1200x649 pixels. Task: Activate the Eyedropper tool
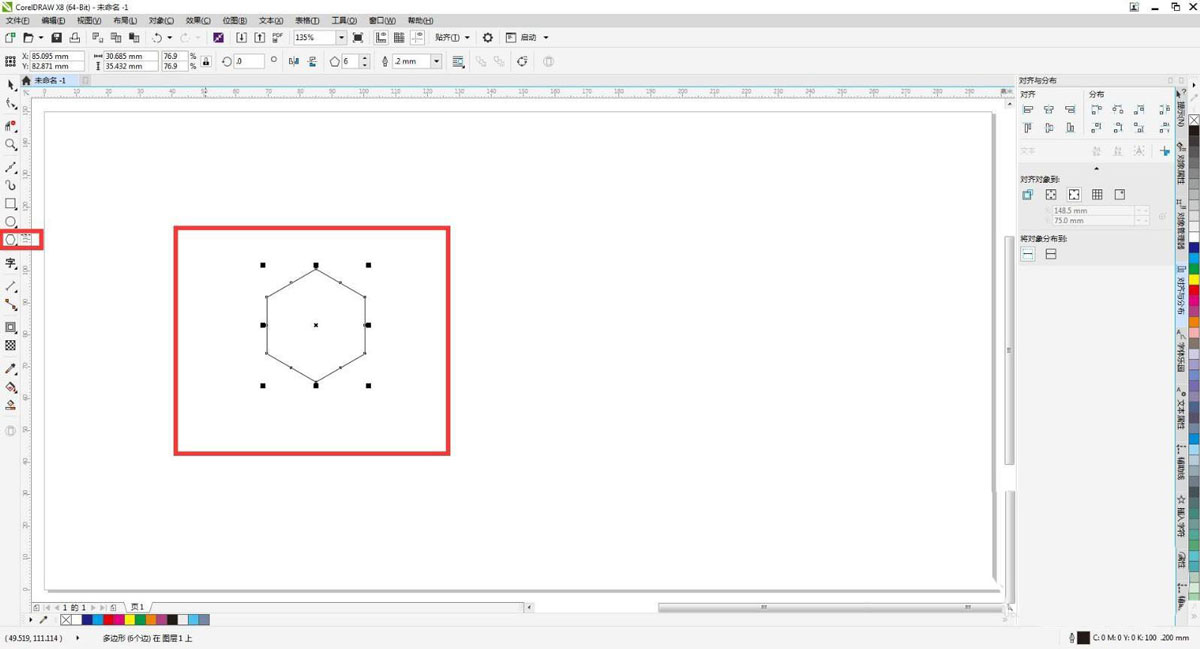11,368
